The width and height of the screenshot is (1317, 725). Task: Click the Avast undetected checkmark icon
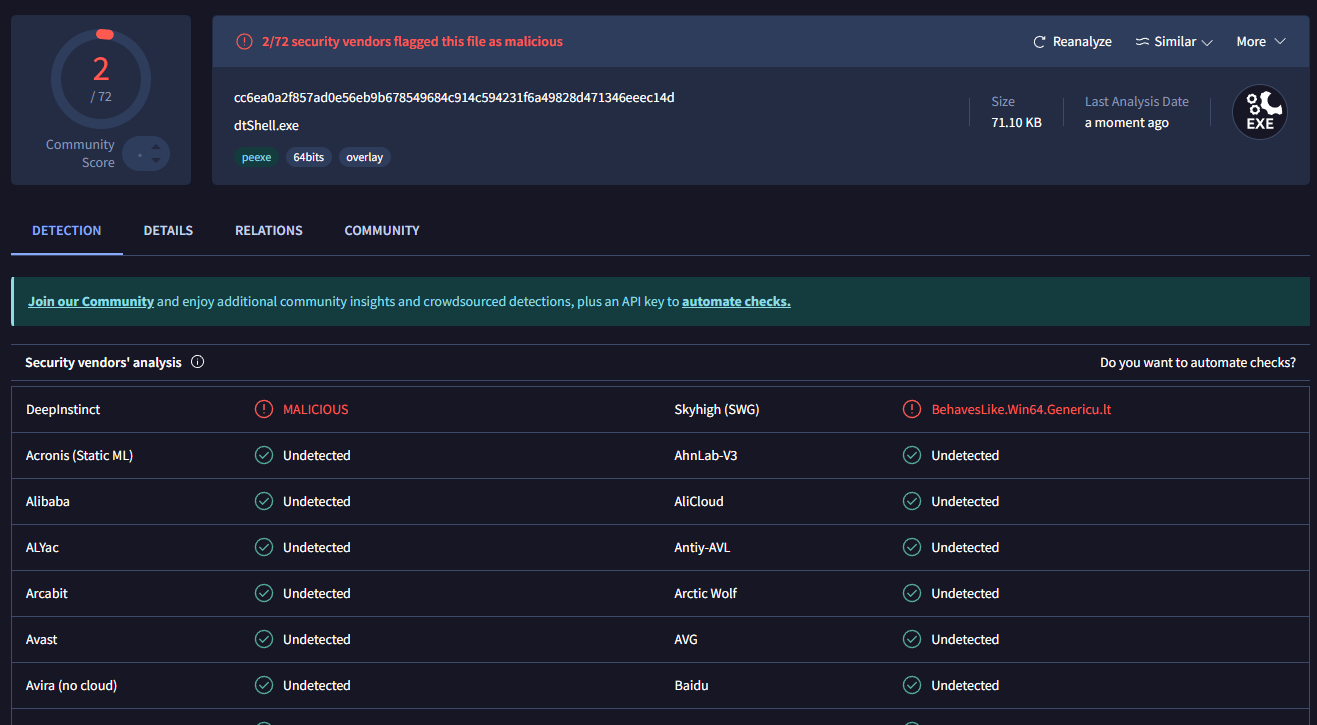click(264, 639)
